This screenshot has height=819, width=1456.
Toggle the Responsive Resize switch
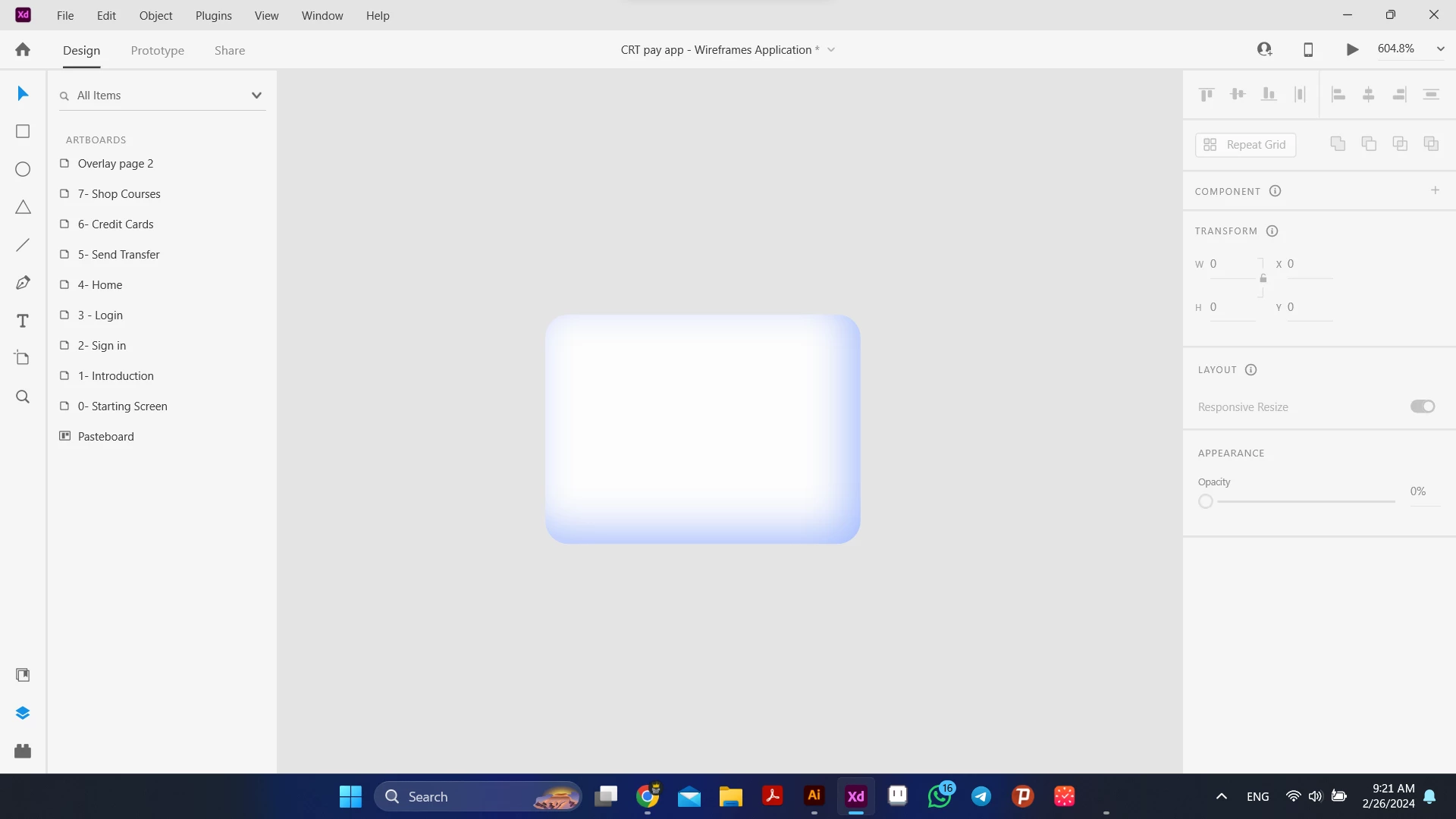(x=1423, y=406)
